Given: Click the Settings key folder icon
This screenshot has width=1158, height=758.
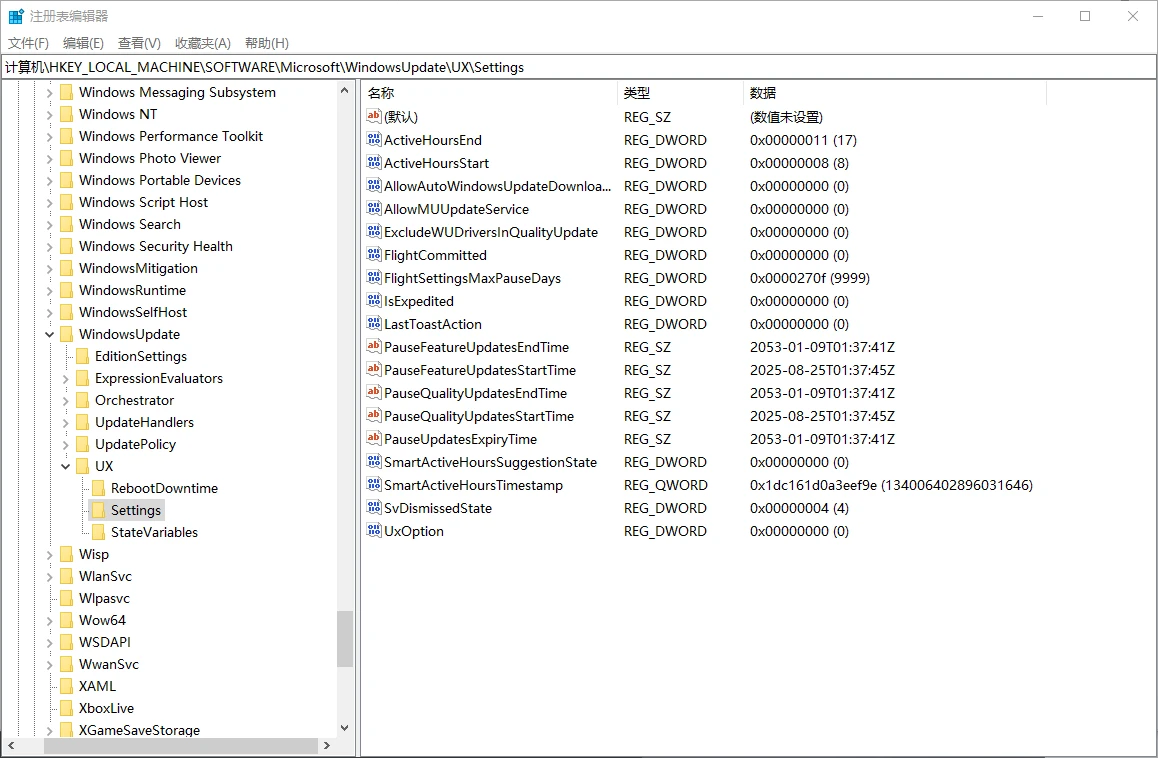Looking at the screenshot, I should coord(98,510).
